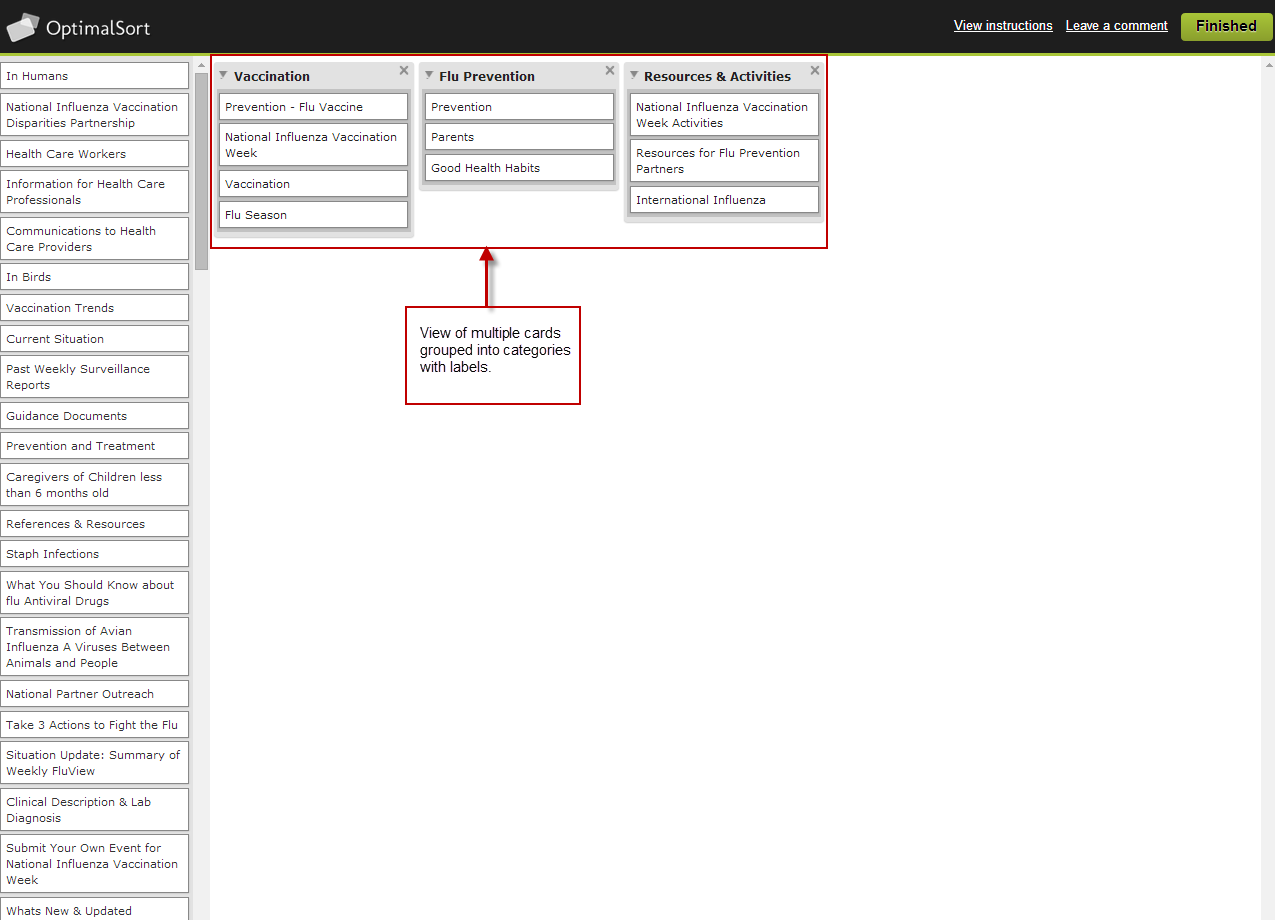
Task: Collapse the Flu Prevention category triangle
Action: tap(429, 75)
